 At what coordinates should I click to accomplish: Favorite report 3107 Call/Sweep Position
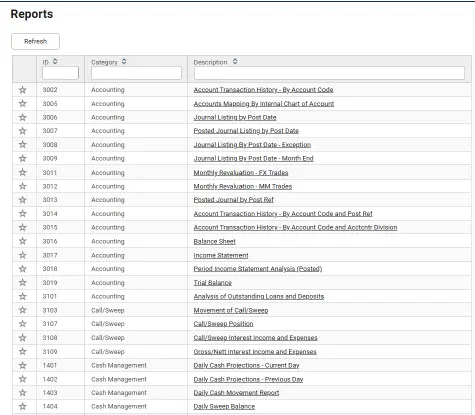pos(23,324)
